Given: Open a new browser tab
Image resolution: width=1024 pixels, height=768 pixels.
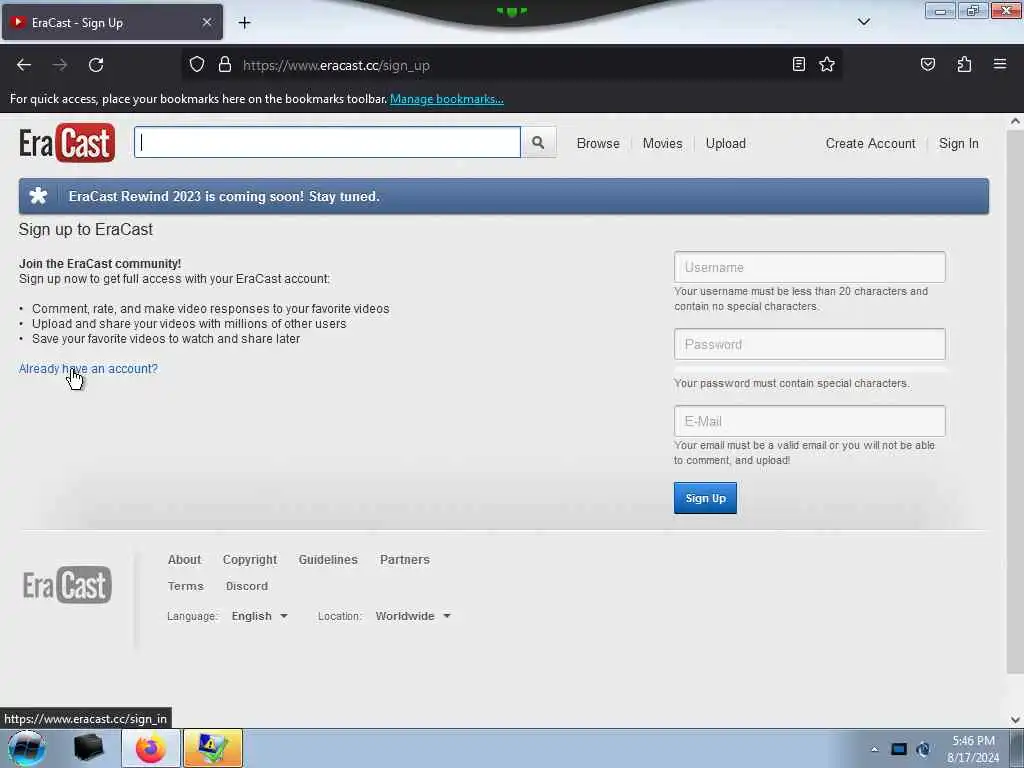Looking at the screenshot, I should 244,23.
